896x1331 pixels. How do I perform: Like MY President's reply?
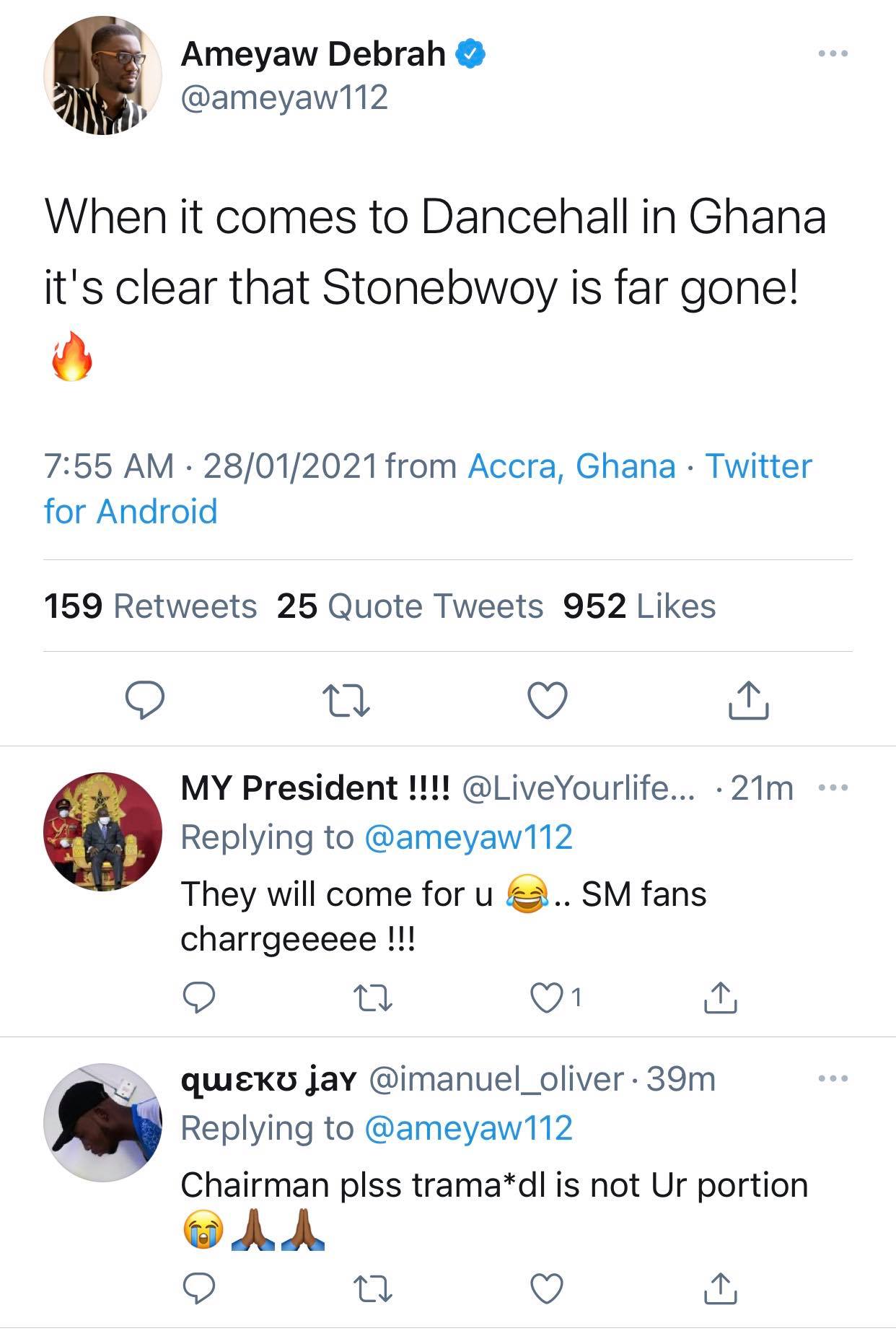(547, 998)
